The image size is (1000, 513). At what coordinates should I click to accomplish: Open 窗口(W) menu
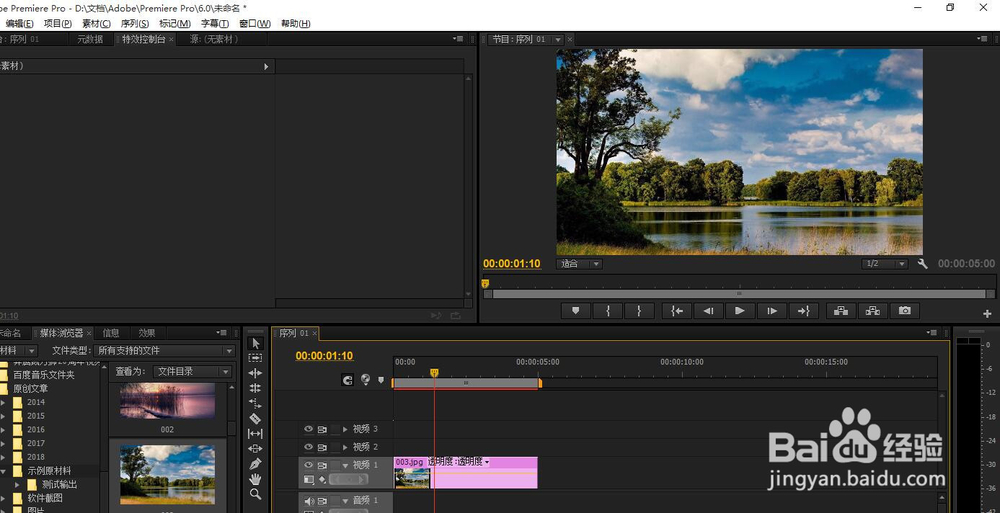[x=254, y=24]
